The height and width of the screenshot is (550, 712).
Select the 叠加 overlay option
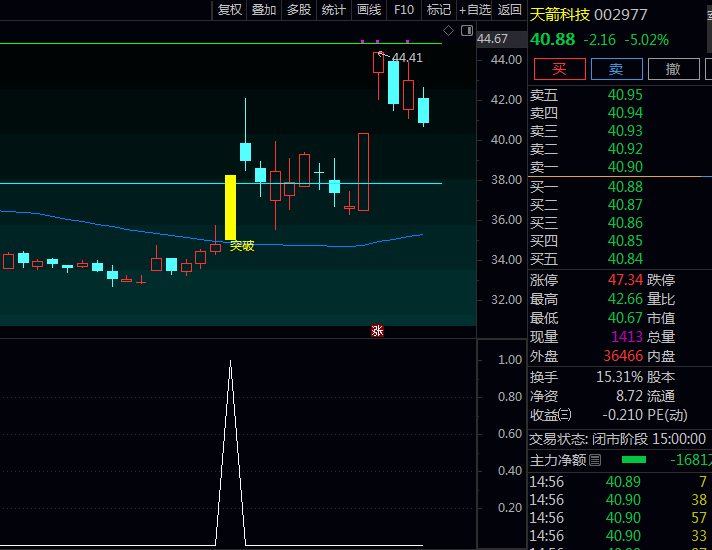264,10
